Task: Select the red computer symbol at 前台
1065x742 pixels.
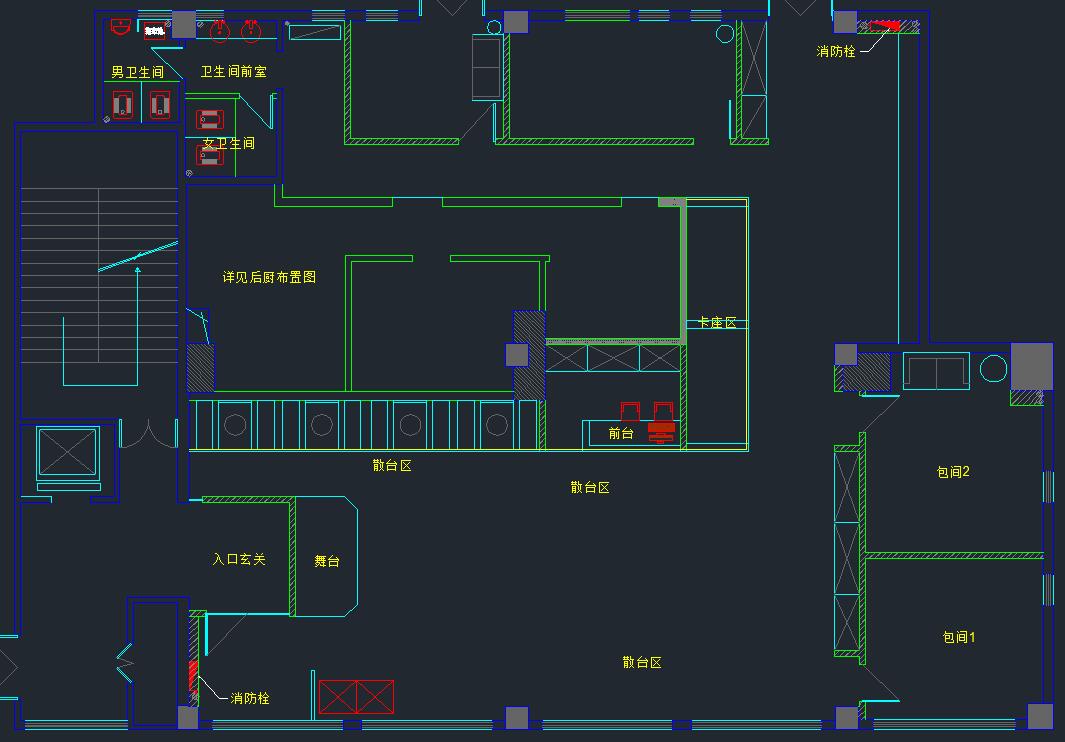Action: 661,431
